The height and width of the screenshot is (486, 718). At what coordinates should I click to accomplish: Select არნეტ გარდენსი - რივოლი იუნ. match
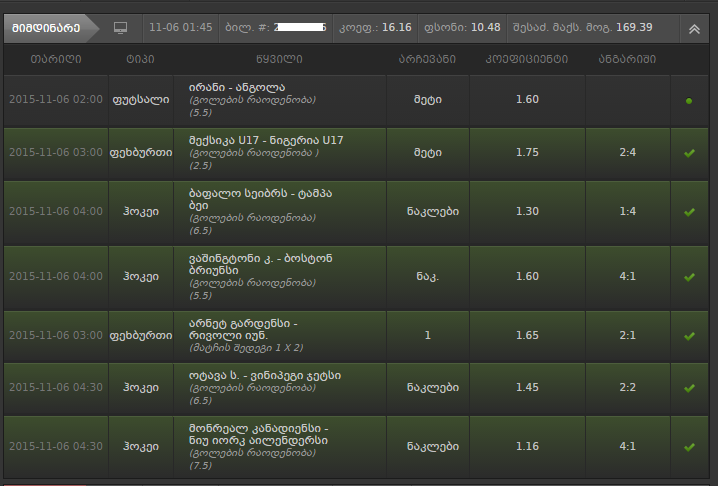point(243,329)
